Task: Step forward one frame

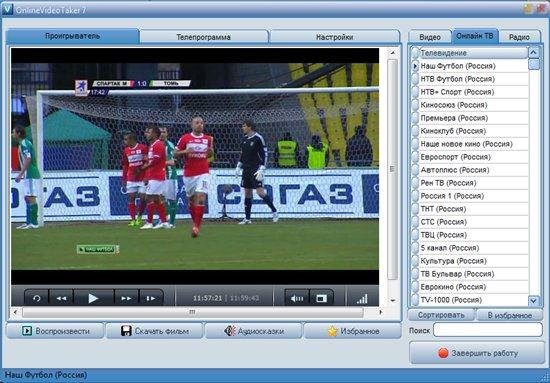Action: click(x=151, y=298)
